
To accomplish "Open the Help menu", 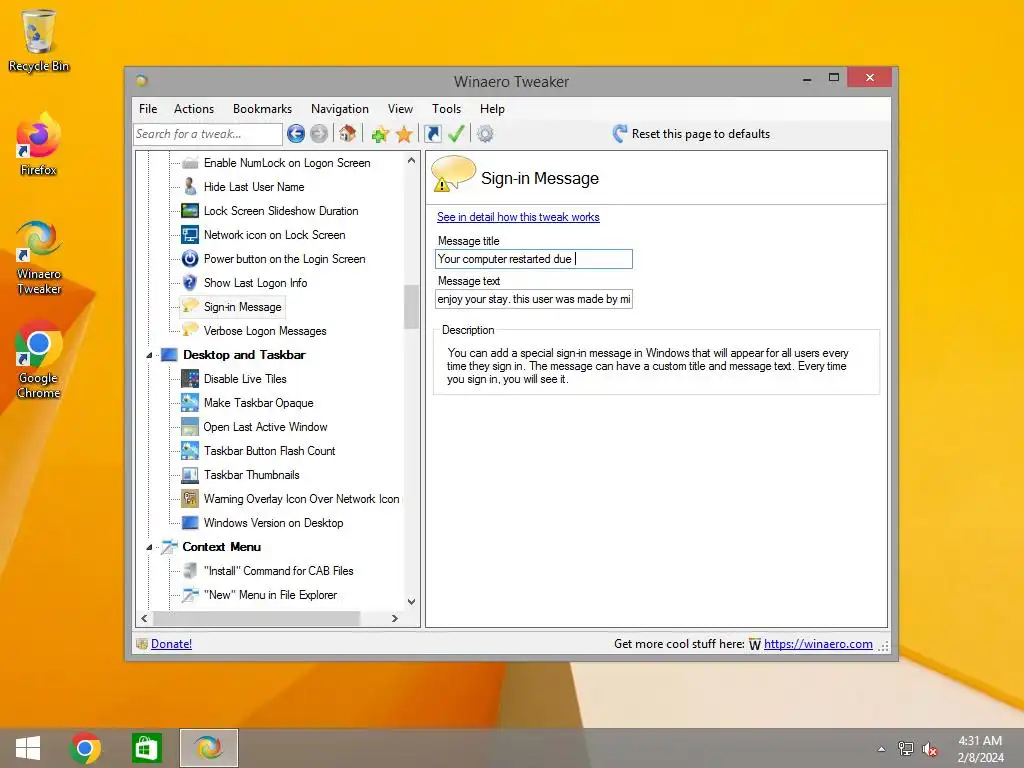I will pyautogui.click(x=492, y=109).
